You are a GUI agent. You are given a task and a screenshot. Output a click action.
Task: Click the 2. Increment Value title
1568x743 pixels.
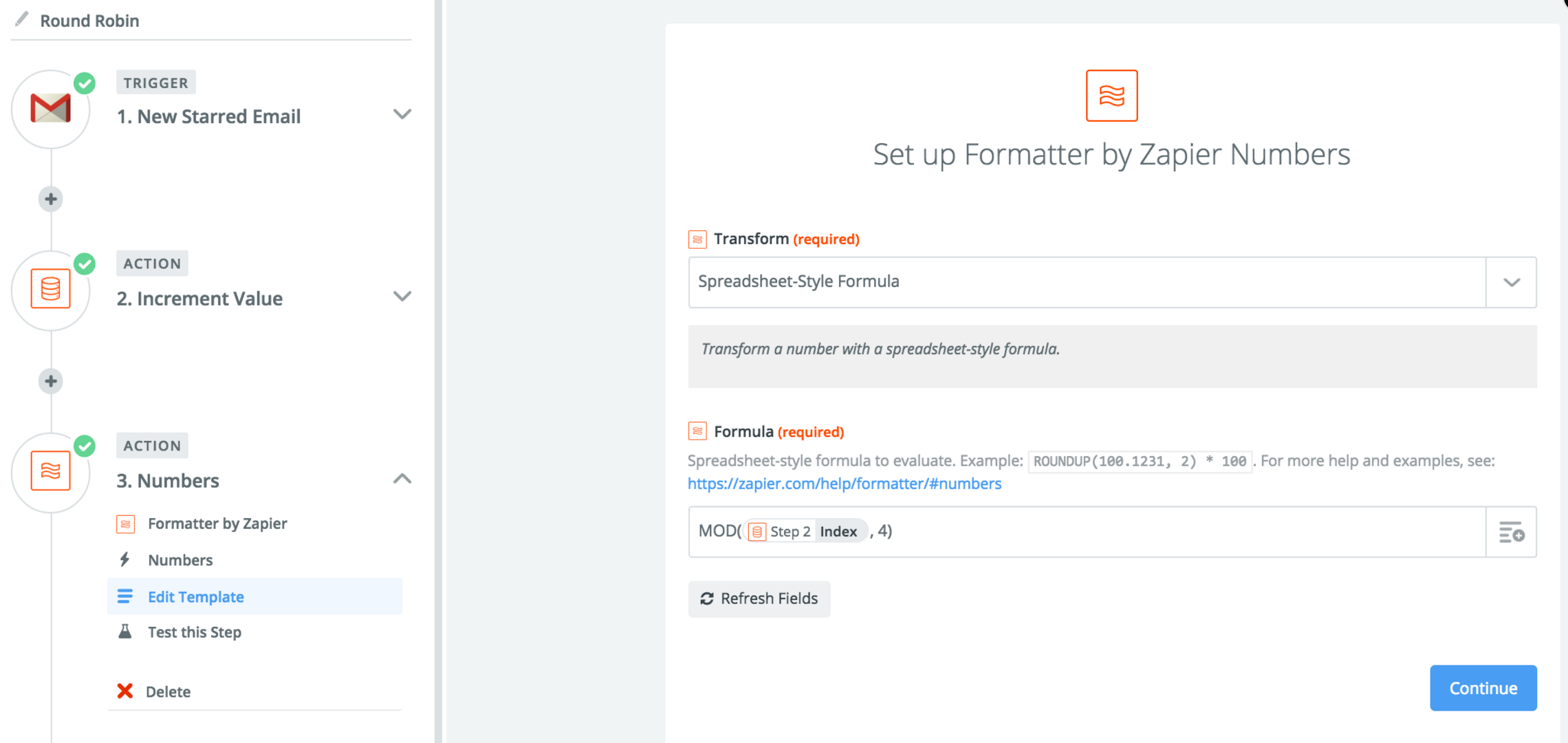[x=199, y=299]
